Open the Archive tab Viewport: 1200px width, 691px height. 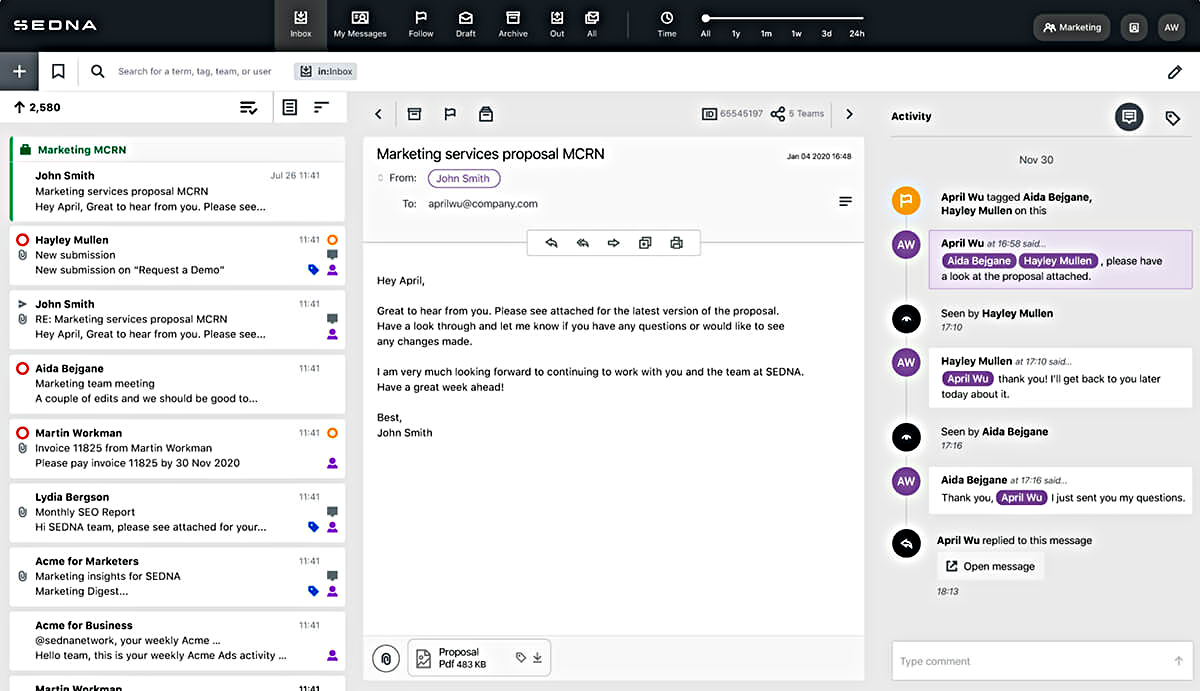coord(513,25)
